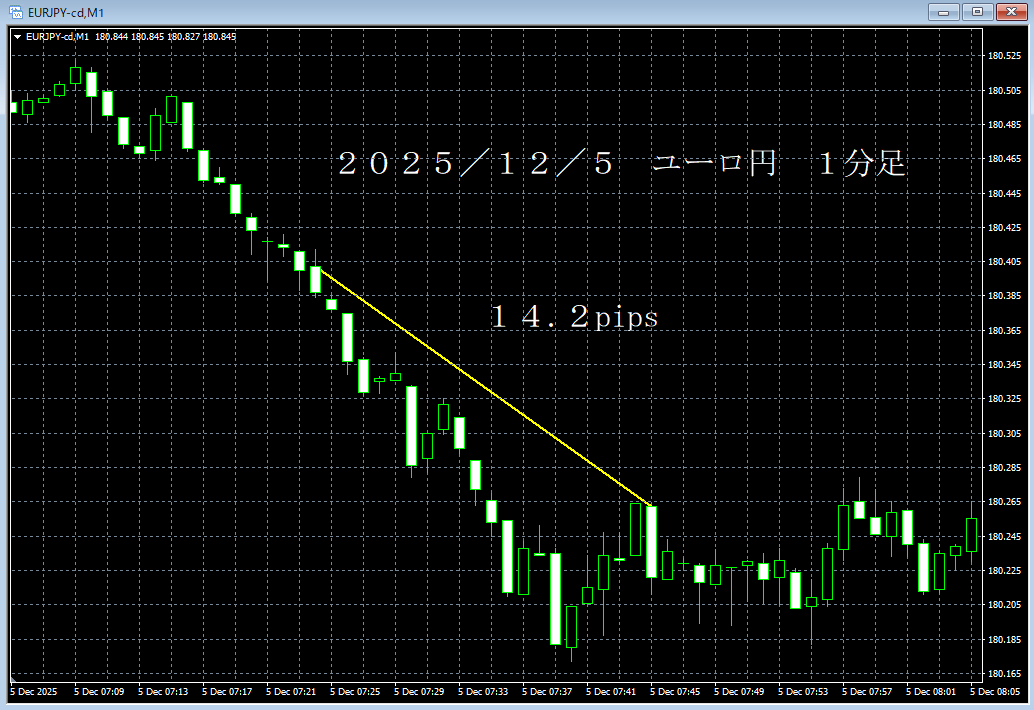Click the small candlestick icon before EURJPY-cd,M1 quote line
This screenshot has height=710, width=1034.
18,36
